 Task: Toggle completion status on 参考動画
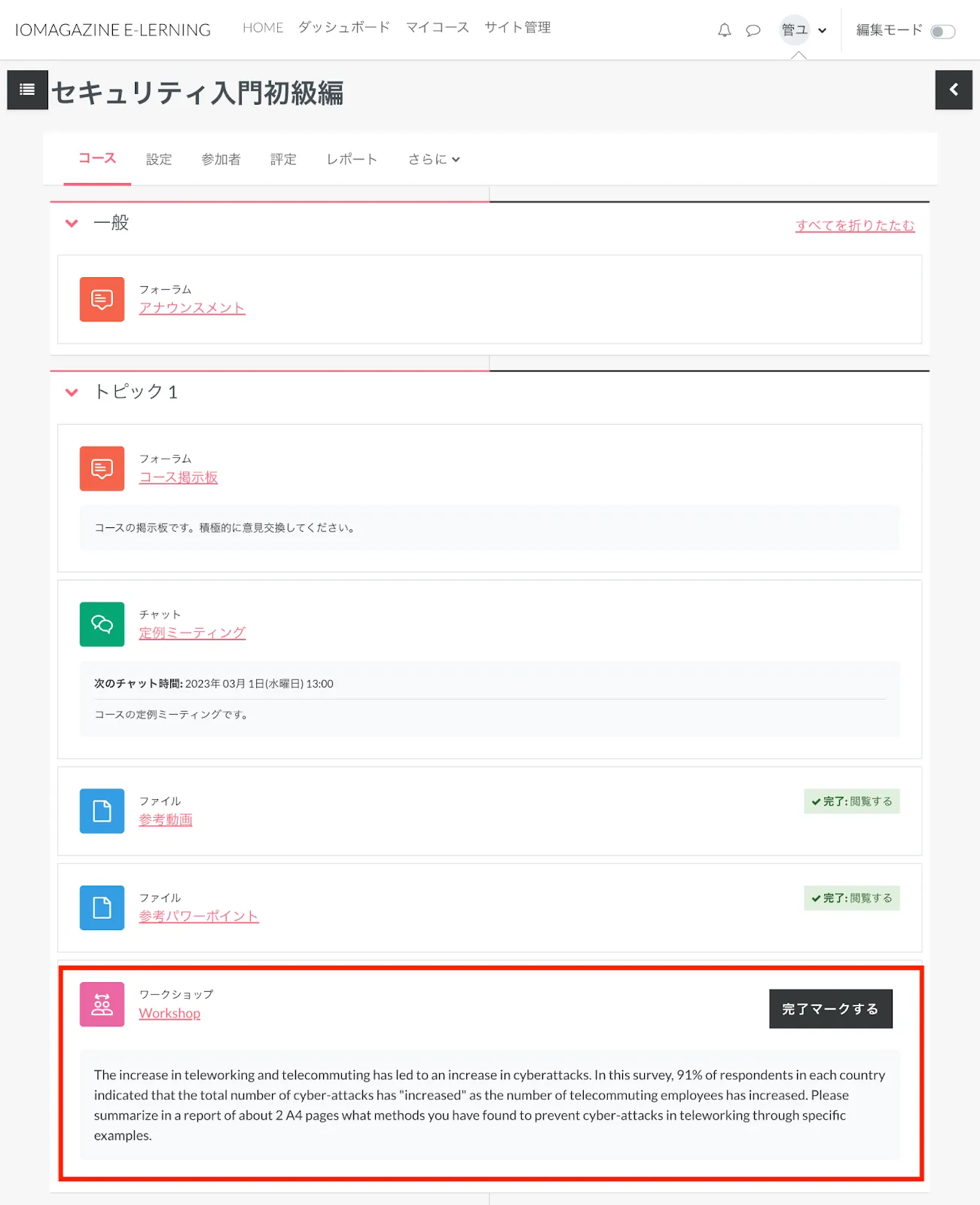coord(851,801)
